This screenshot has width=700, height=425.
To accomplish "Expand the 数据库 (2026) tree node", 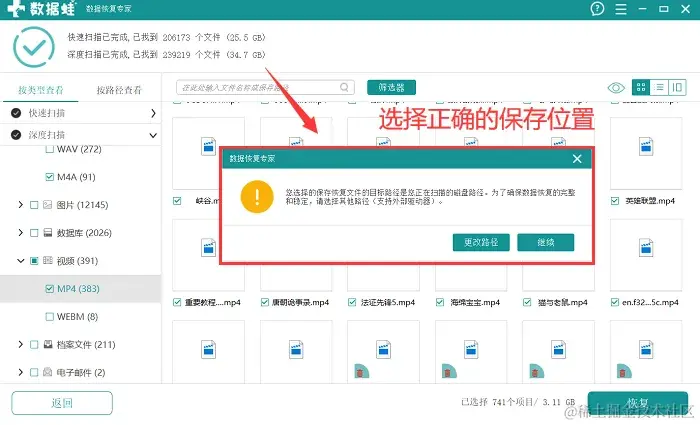I will click(x=21, y=233).
